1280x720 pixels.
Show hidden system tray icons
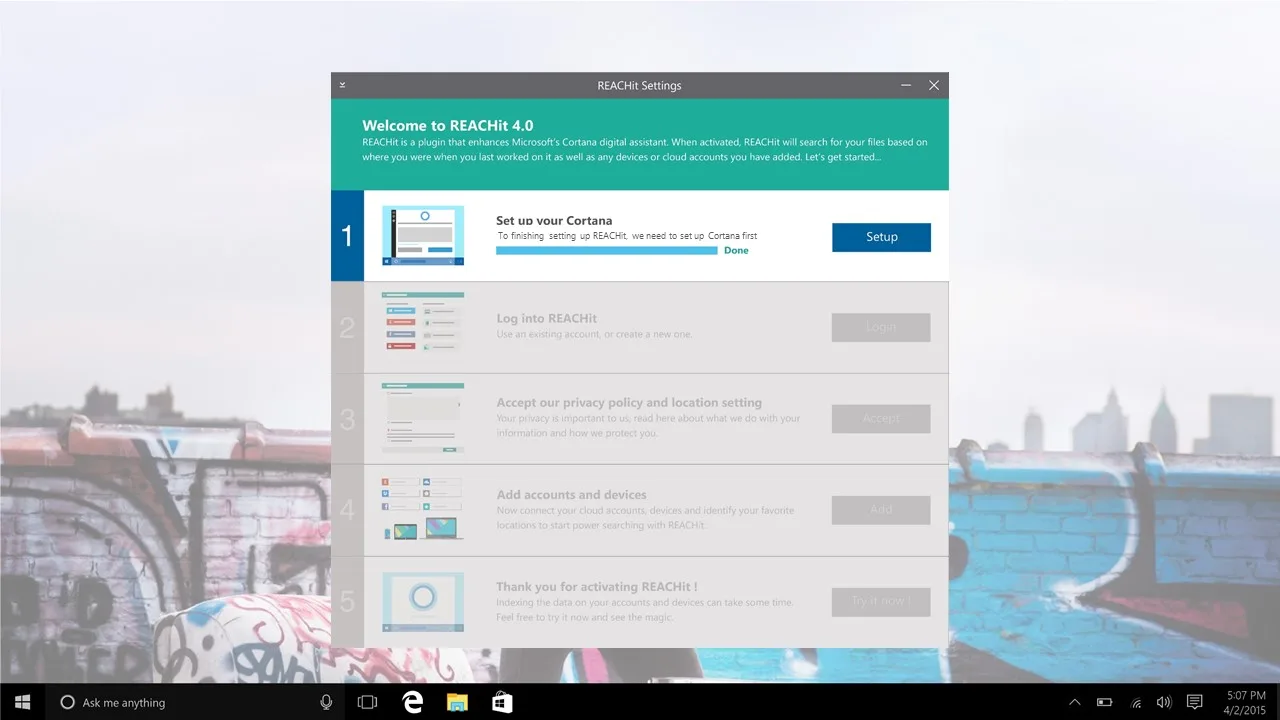tap(1075, 702)
